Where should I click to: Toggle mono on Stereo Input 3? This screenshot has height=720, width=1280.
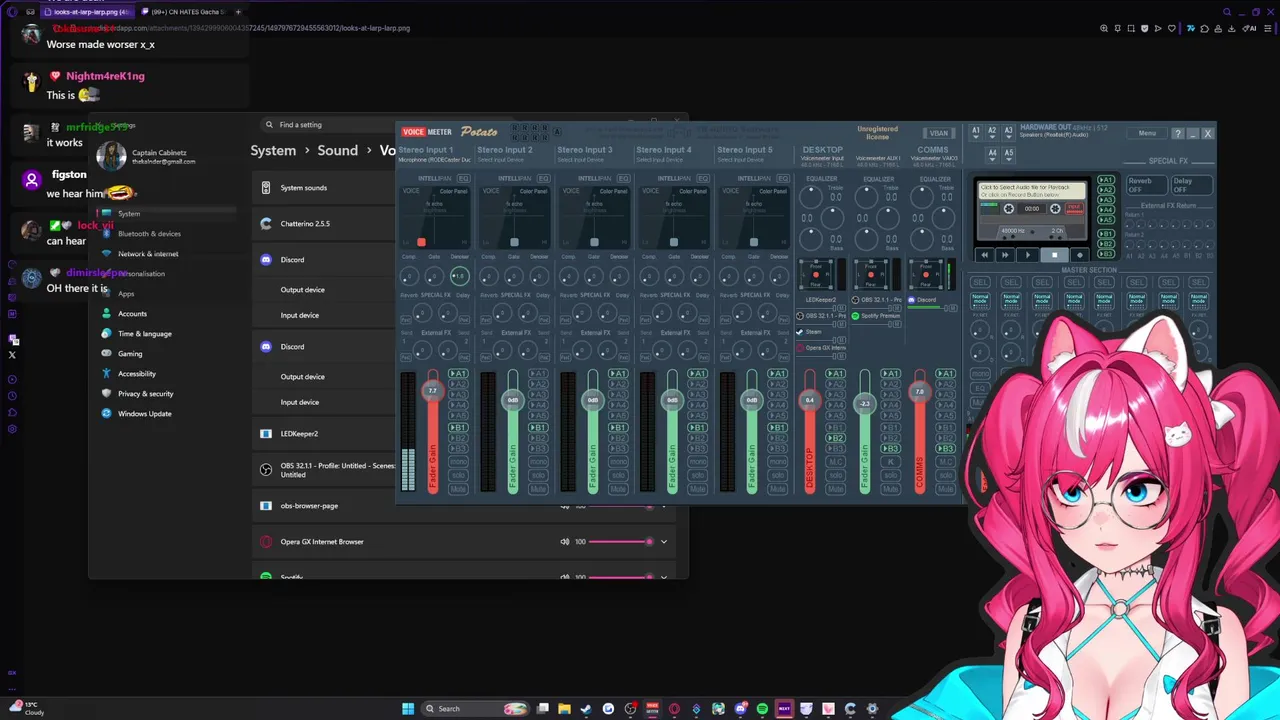618,462
